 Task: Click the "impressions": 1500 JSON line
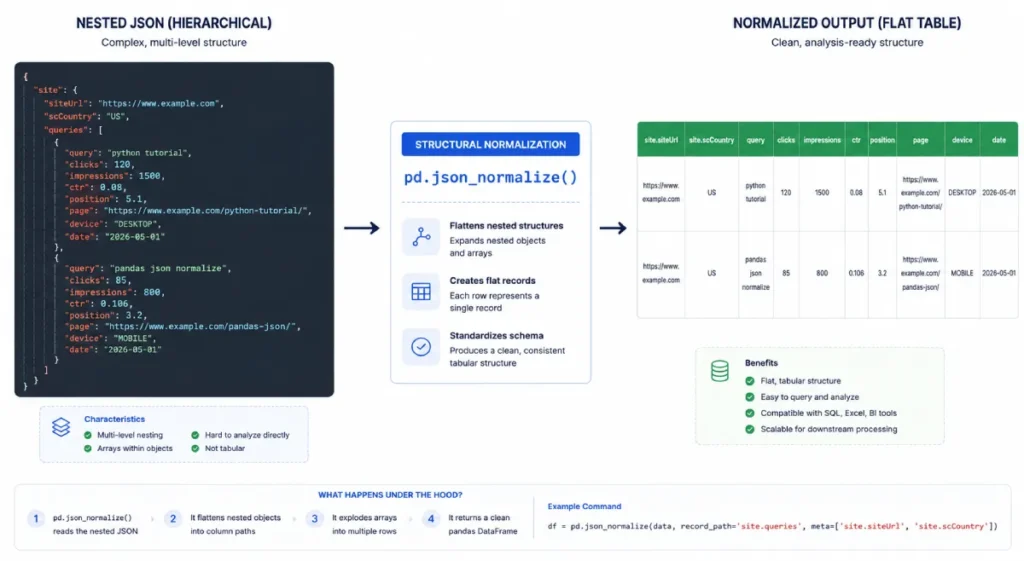tap(114, 176)
